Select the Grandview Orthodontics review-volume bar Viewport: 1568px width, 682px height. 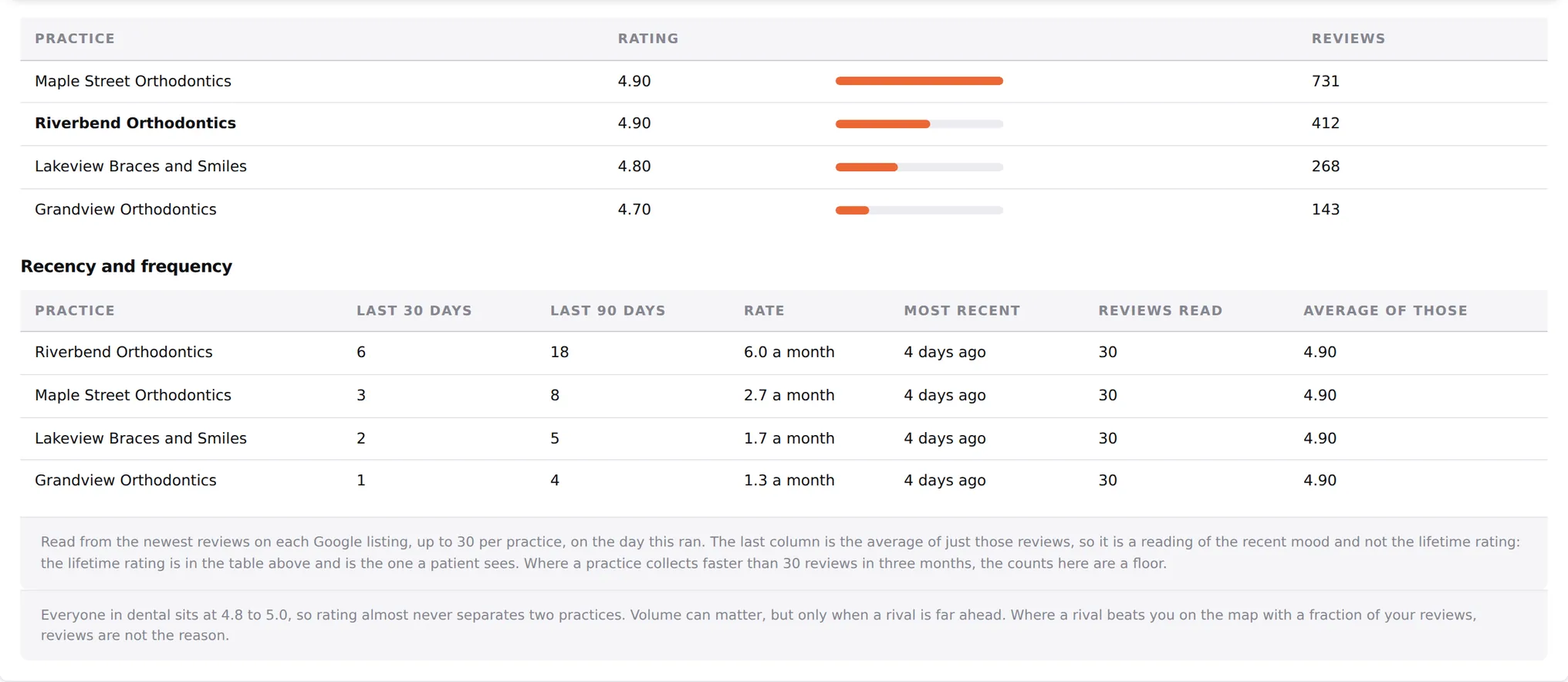pos(919,211)
